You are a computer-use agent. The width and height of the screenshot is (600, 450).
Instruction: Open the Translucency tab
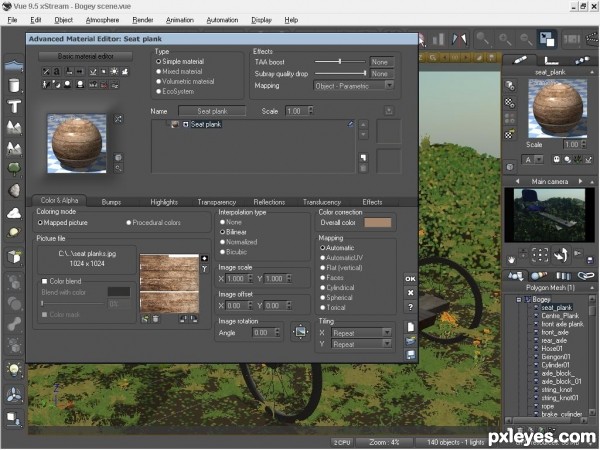click(x=322, y=202)
